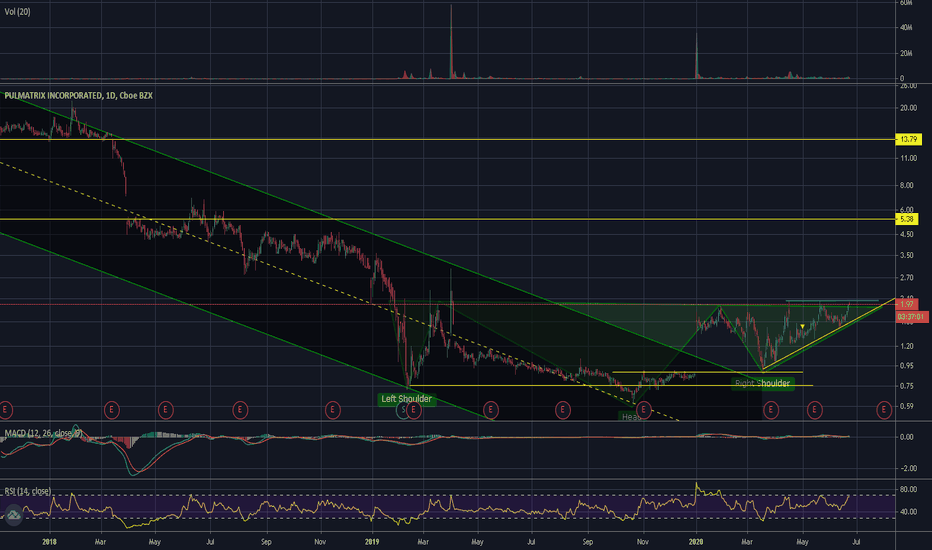Click the red 1.97 current price label

coord(907,305)
